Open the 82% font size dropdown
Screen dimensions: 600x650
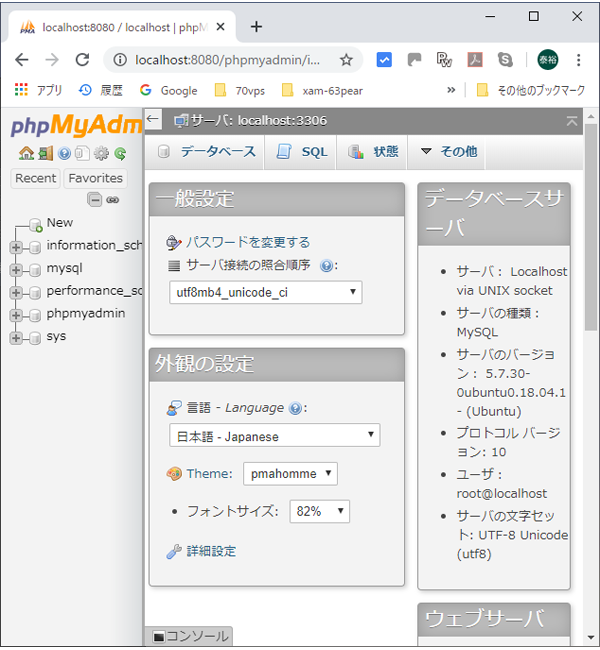(320, 511)
